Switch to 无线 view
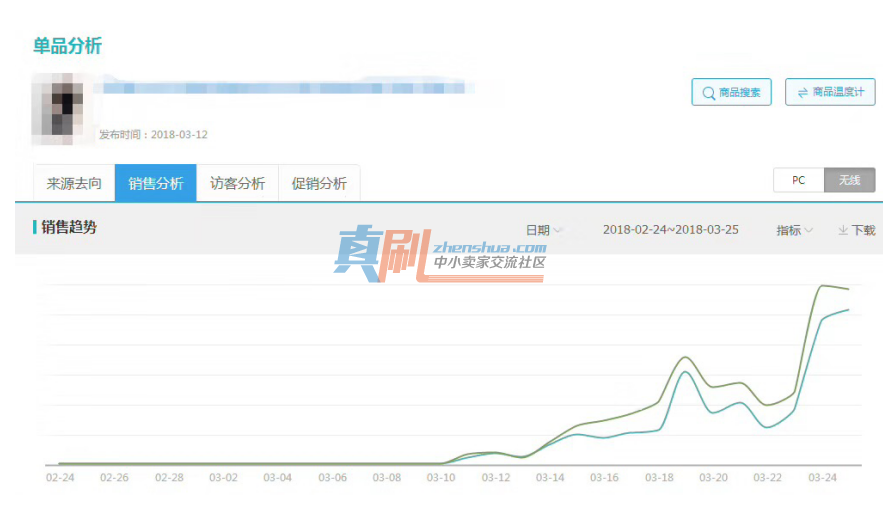Screen dimensions: 883x508 point(849,180)
